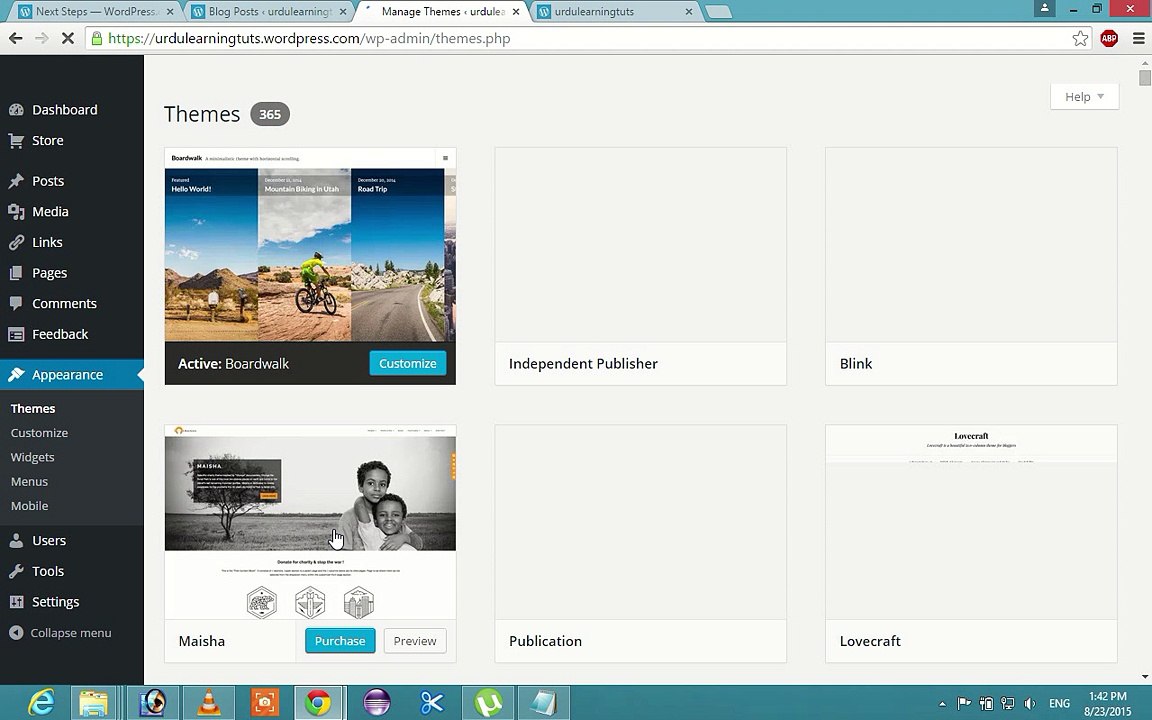
Task: Click the Links chain icon
Action: (x=16, y=242)
